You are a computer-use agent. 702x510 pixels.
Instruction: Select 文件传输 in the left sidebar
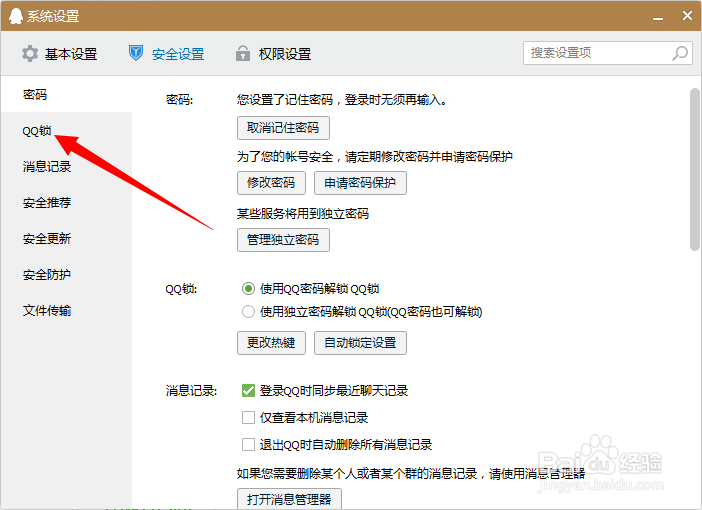coord(66,310)
